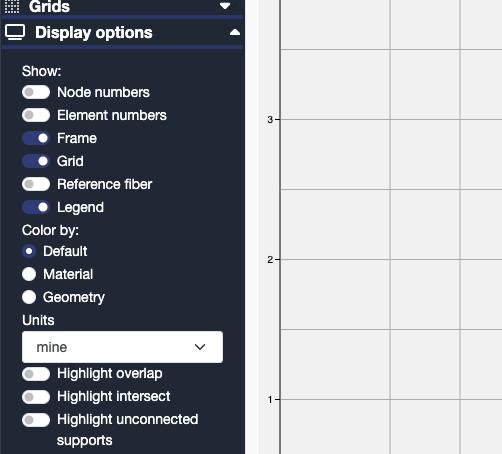Click the Units dropdown chevron
This screenshot has height=454, width=502.
click(x=200, y=347)
